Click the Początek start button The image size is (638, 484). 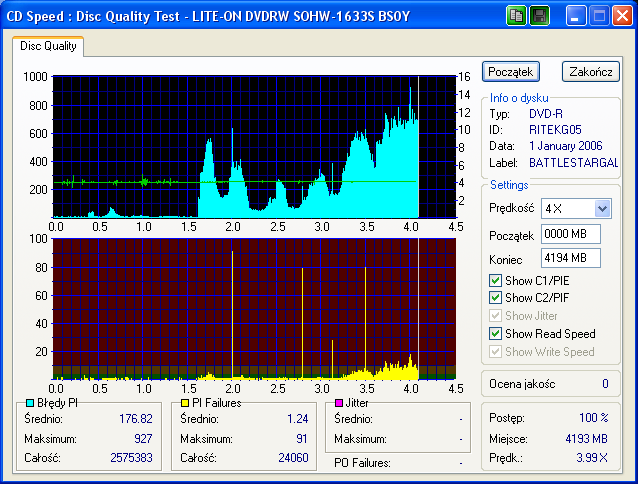[x=511, y=72]
